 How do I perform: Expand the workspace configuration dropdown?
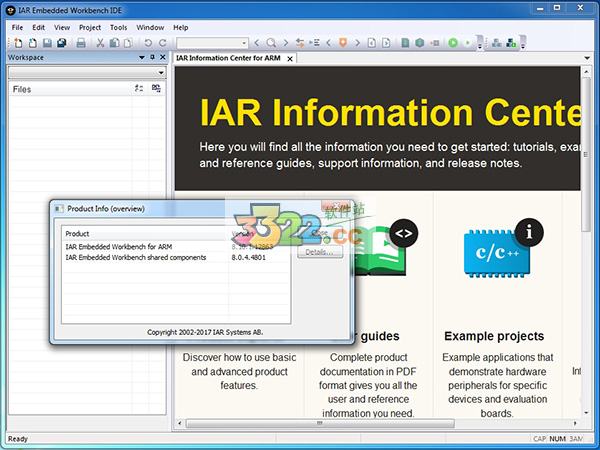pyautogui.click(x=159, y=73)
